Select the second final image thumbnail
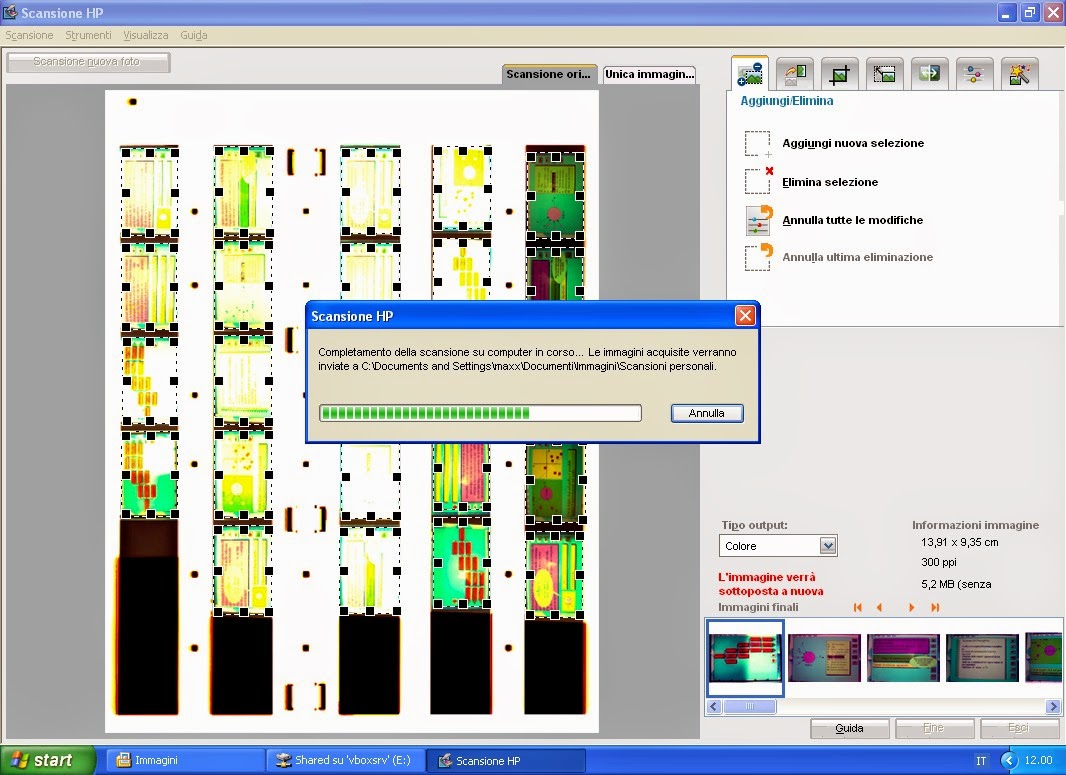The width and height of the screenshot is (1066, 775). (x=824, y=657)
